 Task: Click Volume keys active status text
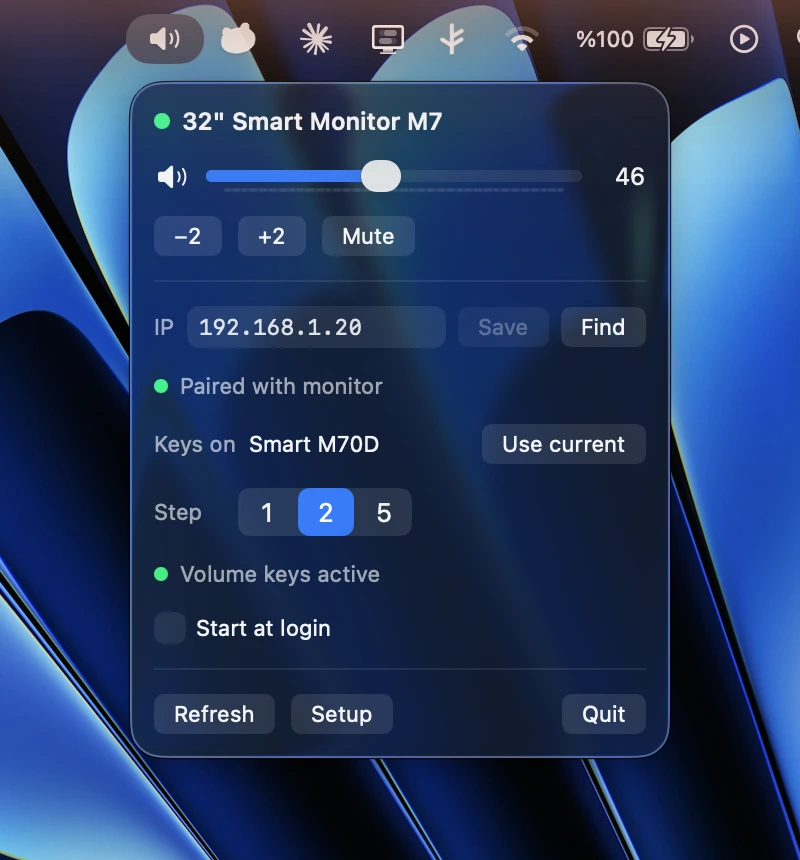pyautogui.click(x=280, y=574)
